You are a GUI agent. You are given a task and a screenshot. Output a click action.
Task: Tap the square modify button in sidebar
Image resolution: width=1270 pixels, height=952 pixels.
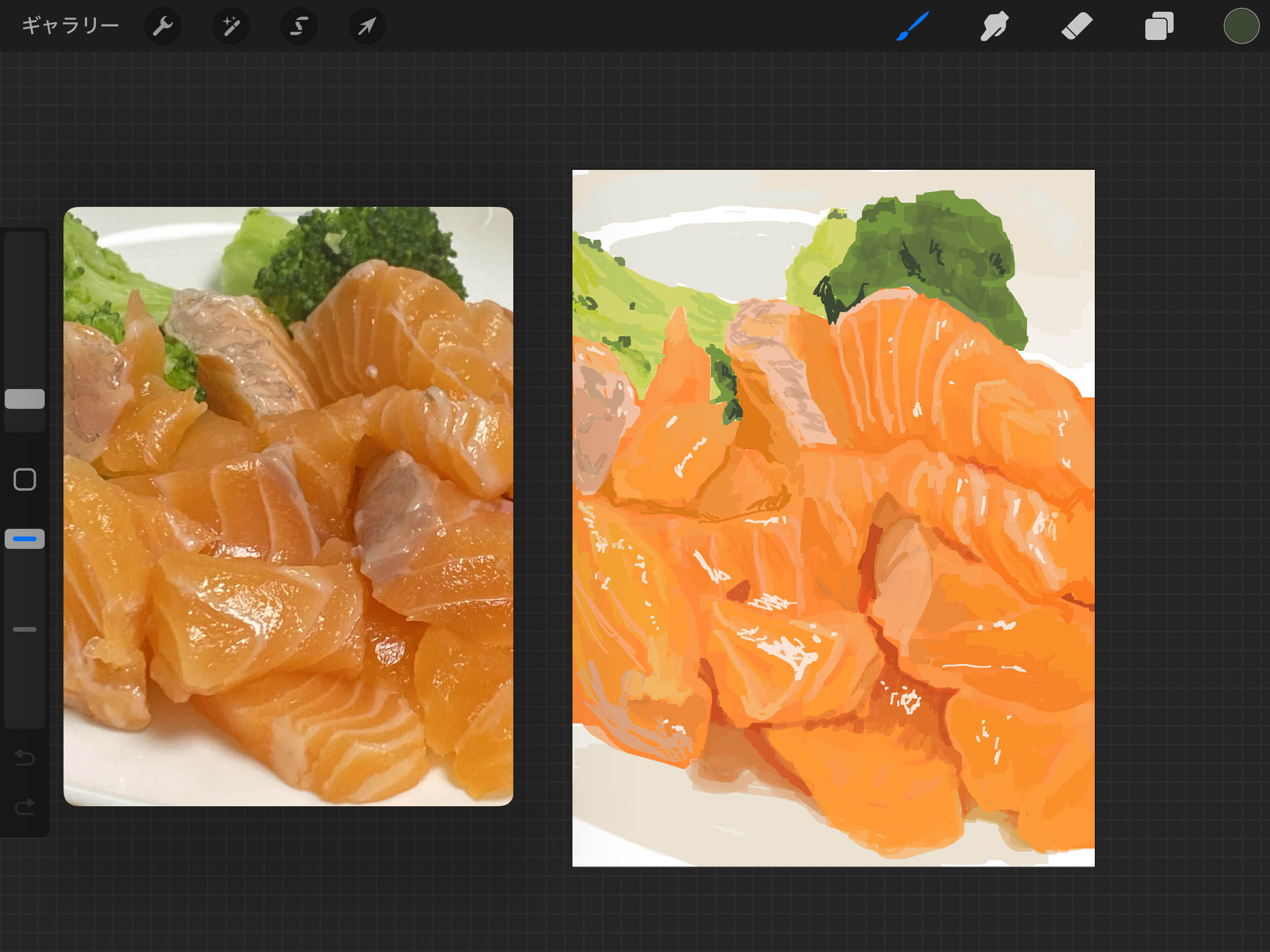(x=25, y=480)
